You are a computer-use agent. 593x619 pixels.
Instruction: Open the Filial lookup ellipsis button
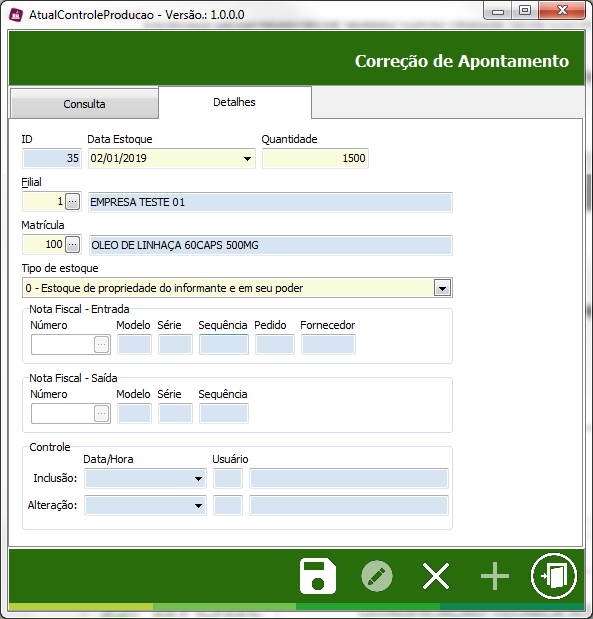click(x=72, y=202)
